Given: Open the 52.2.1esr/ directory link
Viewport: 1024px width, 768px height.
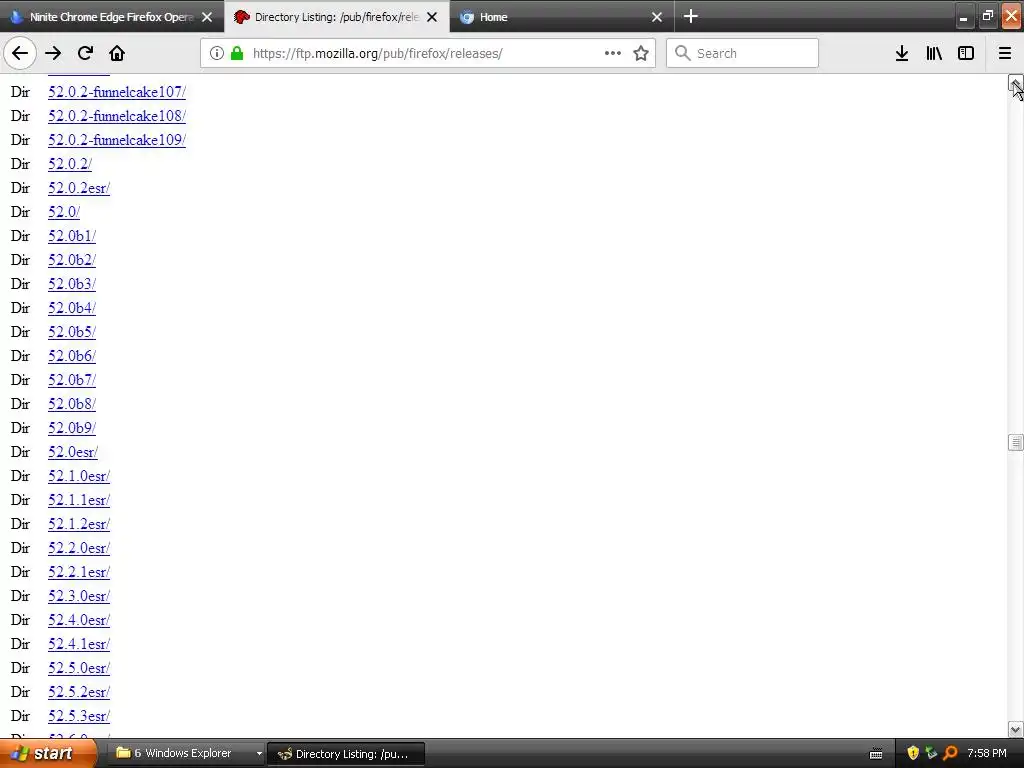Looking at the screenshot, I should click(x=79, y=572).
